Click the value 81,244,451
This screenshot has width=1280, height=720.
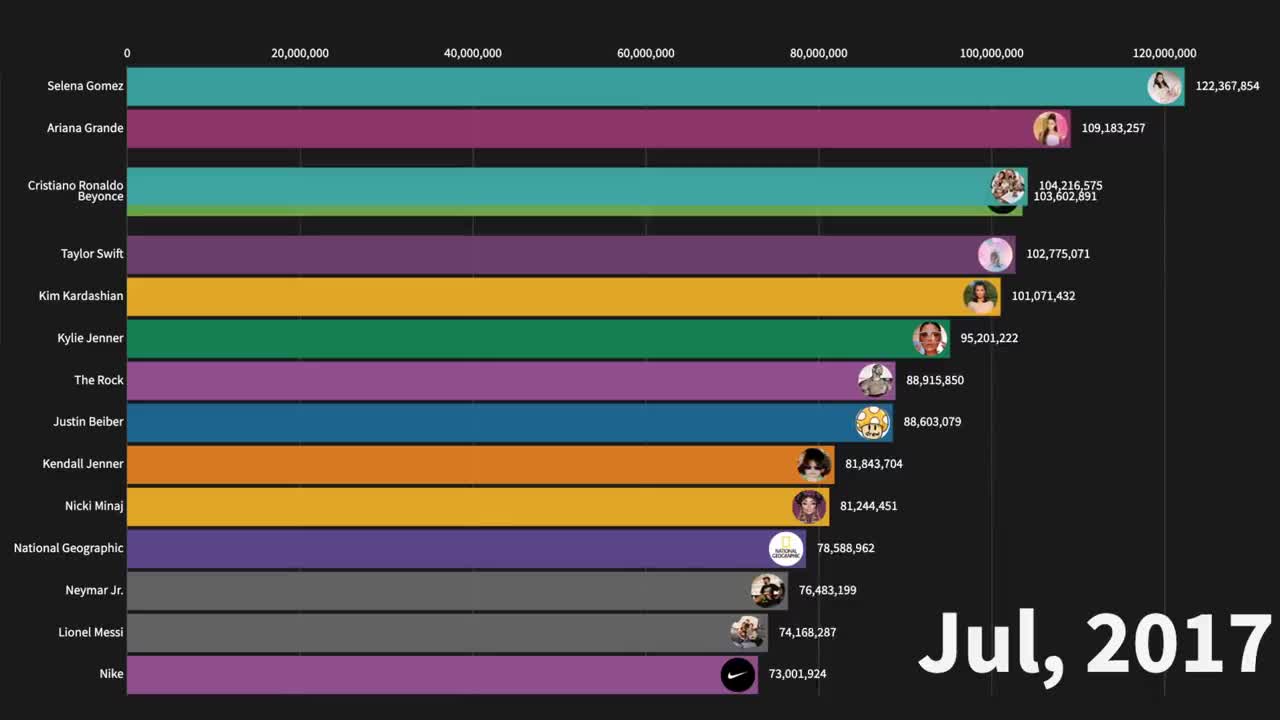[x=868, y=506]
